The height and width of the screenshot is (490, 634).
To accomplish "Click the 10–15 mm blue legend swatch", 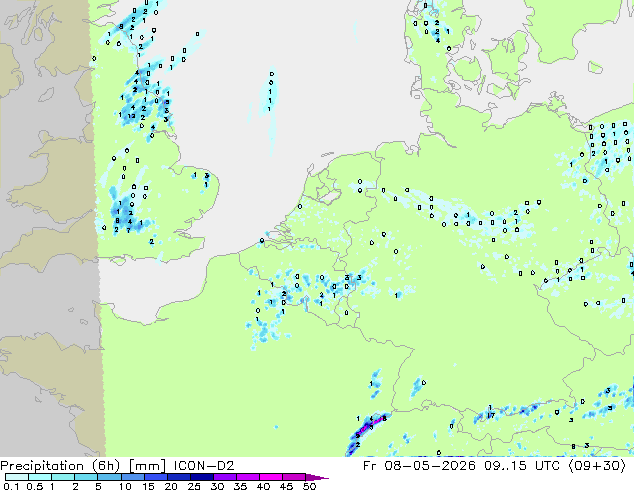I will click(132, 477).
